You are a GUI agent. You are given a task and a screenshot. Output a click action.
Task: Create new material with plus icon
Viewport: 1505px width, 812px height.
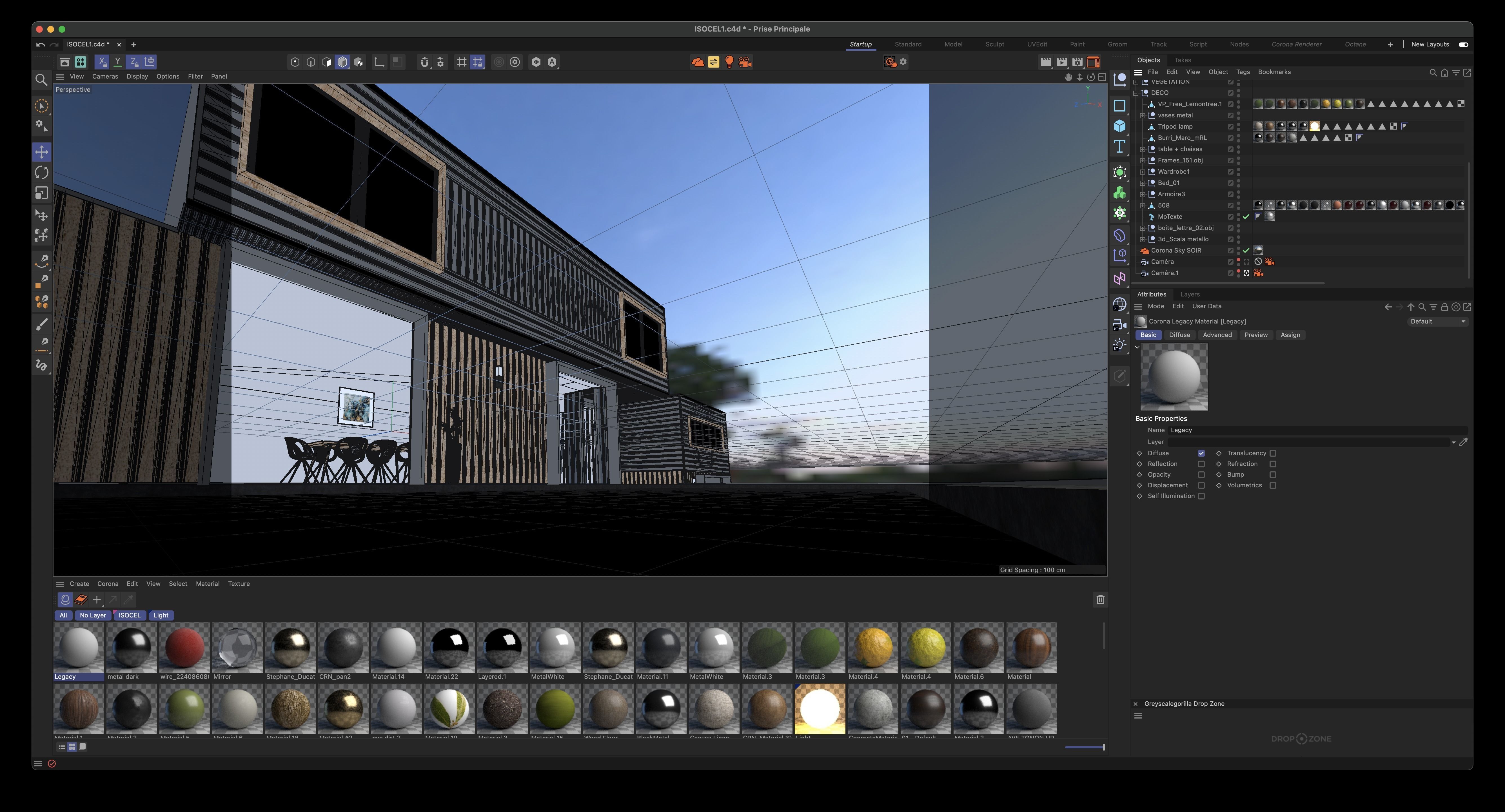(x=97, y=599)
